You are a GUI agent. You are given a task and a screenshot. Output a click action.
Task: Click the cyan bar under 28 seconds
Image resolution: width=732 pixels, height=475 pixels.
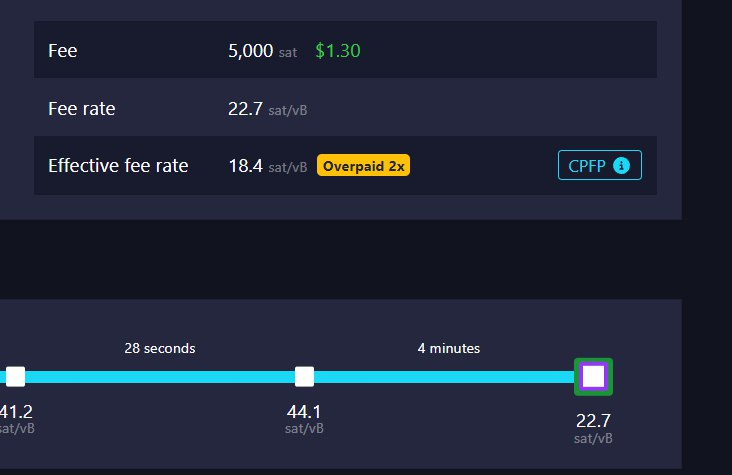click(x=160, y=377)
